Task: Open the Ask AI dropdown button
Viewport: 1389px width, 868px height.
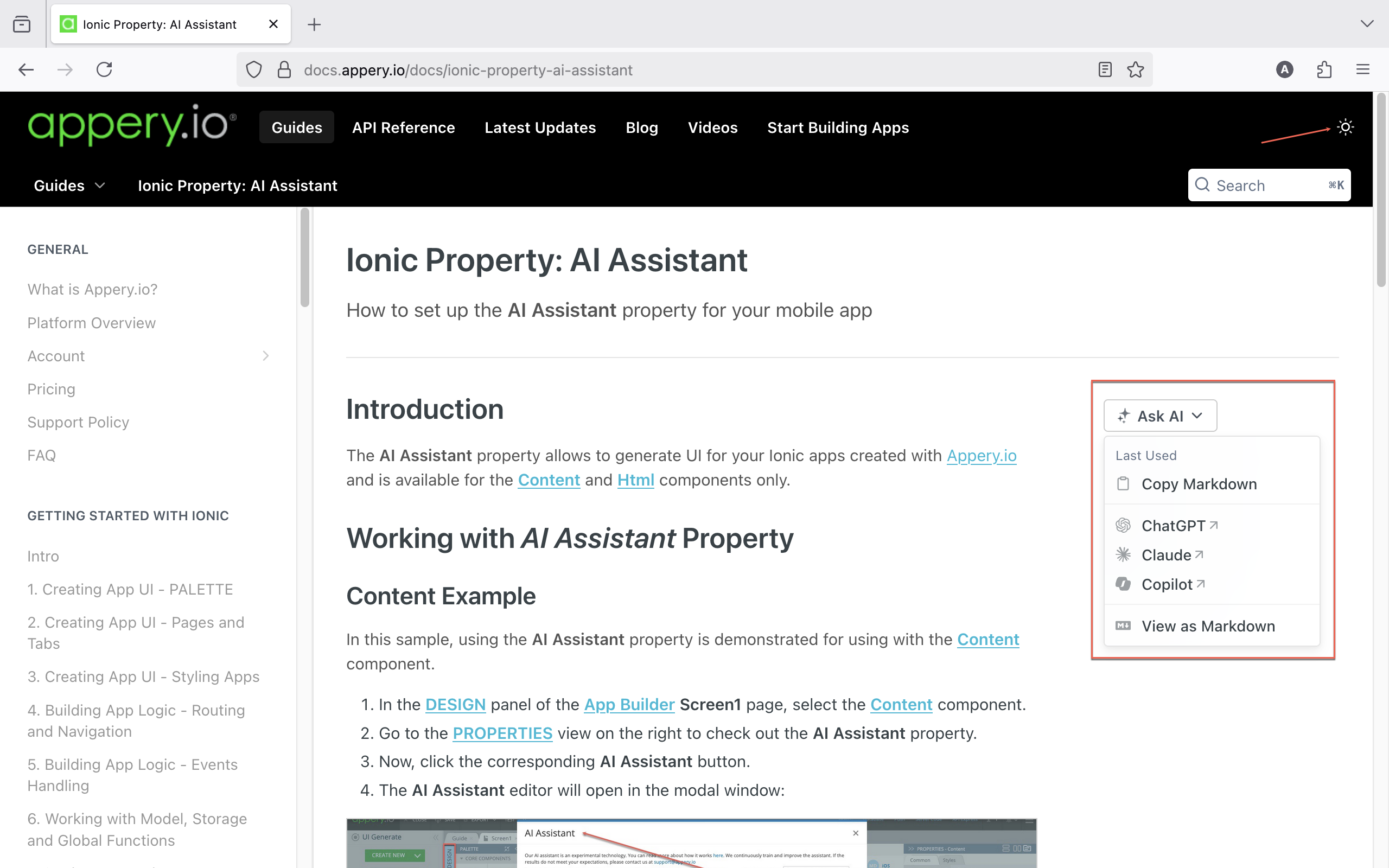Action: (x=1160, y=416)
